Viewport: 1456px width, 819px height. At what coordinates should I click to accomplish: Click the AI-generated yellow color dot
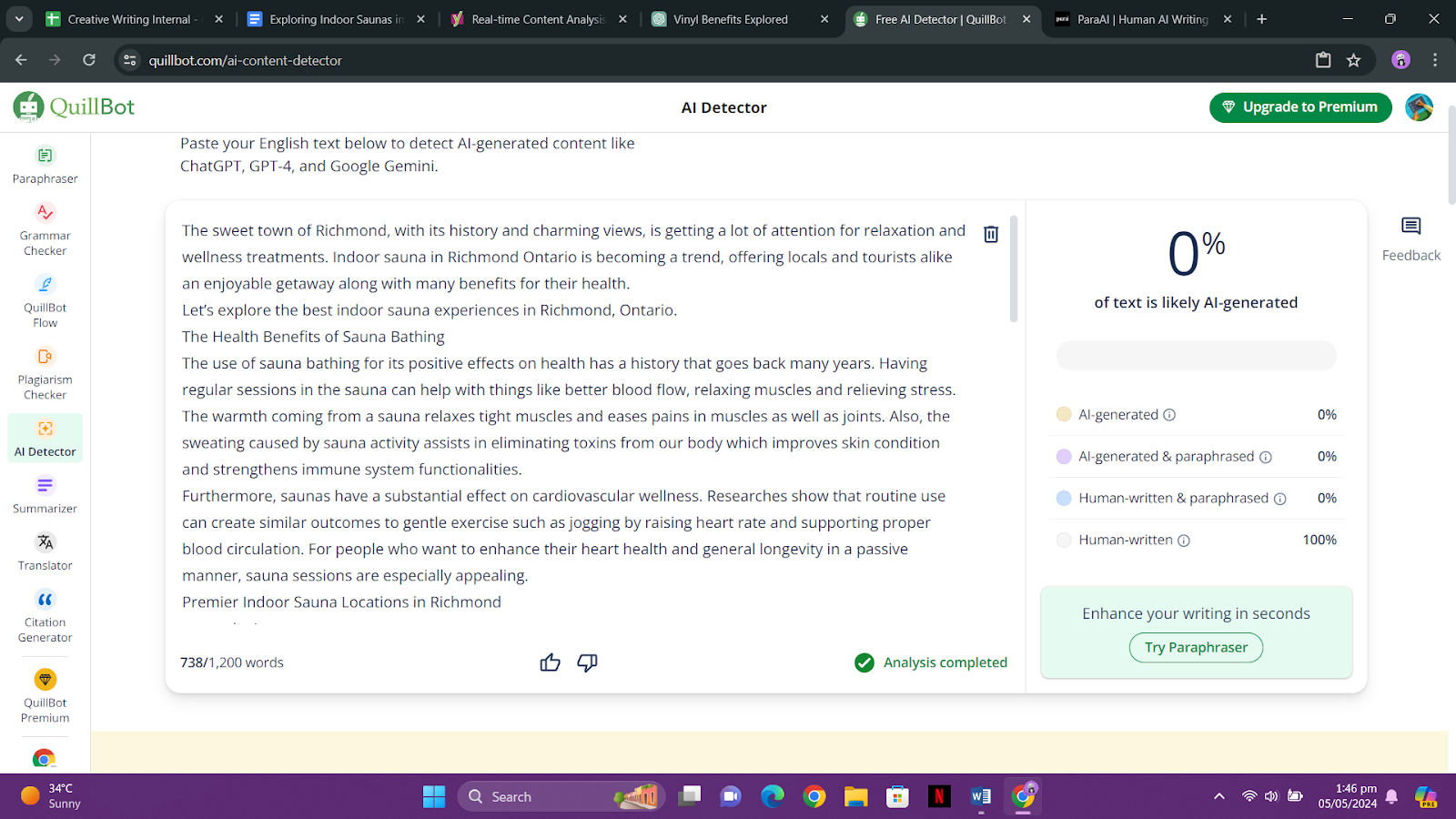(x=1064, y=414)
